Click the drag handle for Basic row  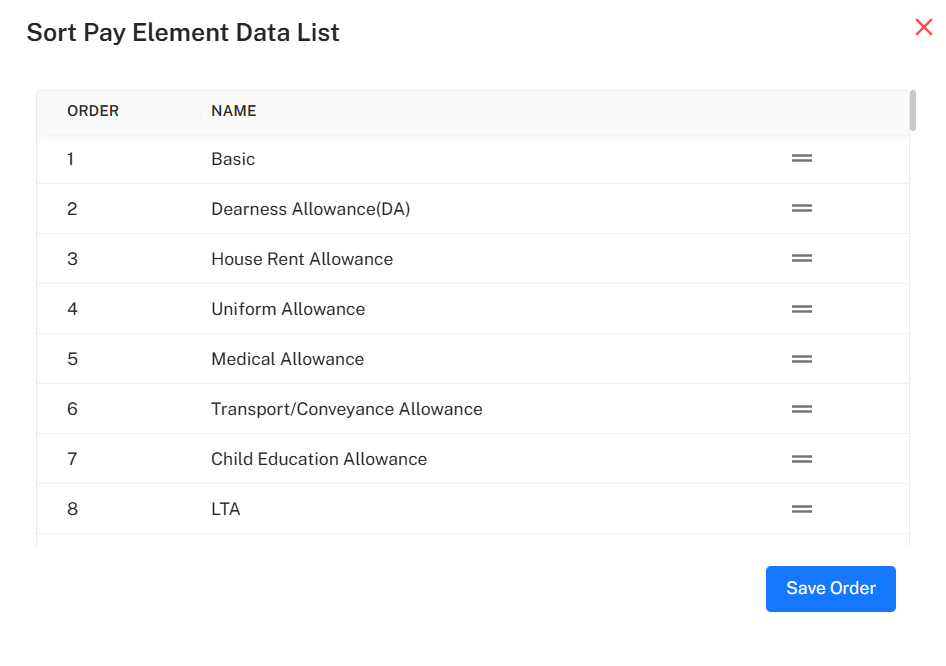coord(801,158)
